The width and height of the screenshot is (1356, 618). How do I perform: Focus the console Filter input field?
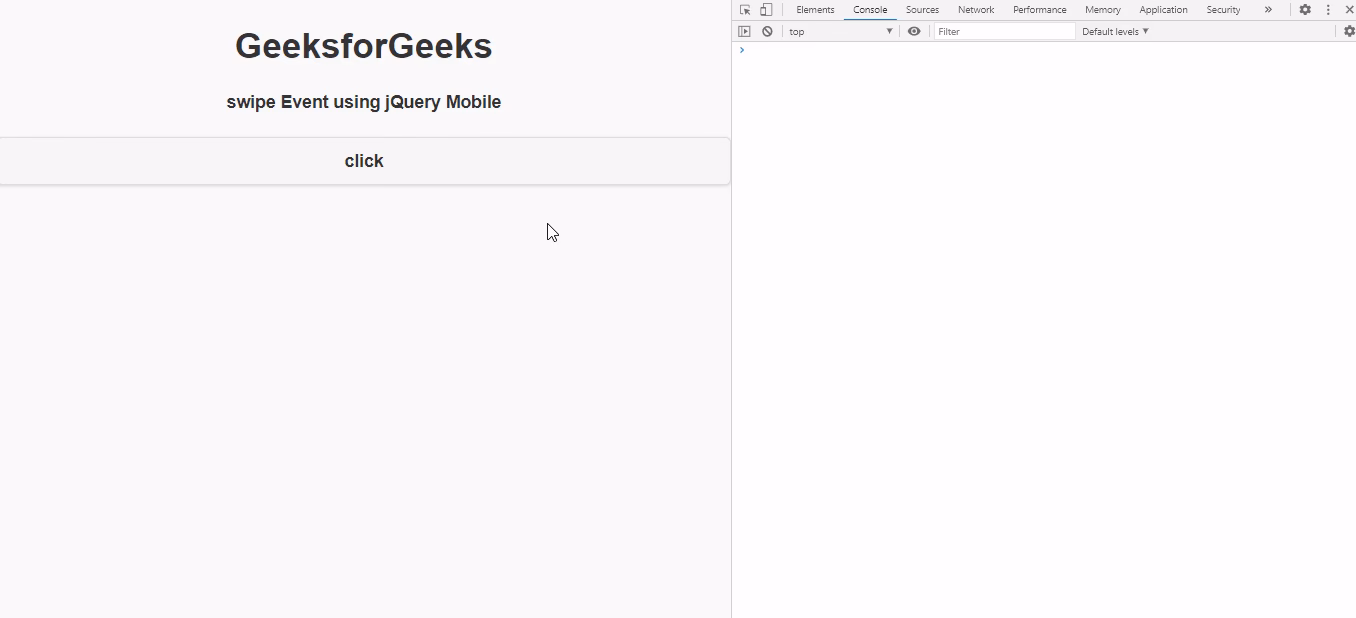coord(1004,32)
